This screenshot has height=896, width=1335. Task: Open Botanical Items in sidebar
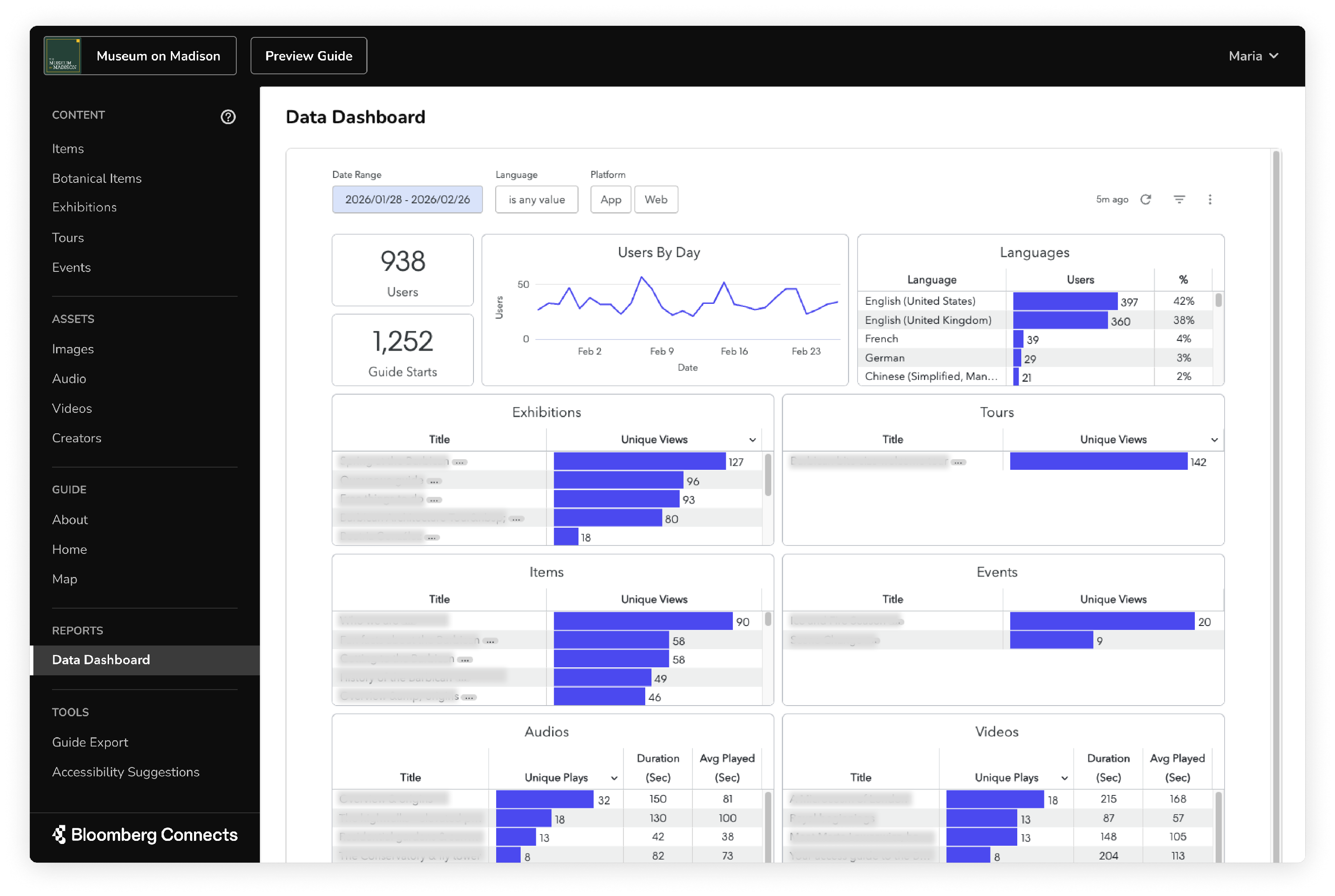click(x=97, y=178)
